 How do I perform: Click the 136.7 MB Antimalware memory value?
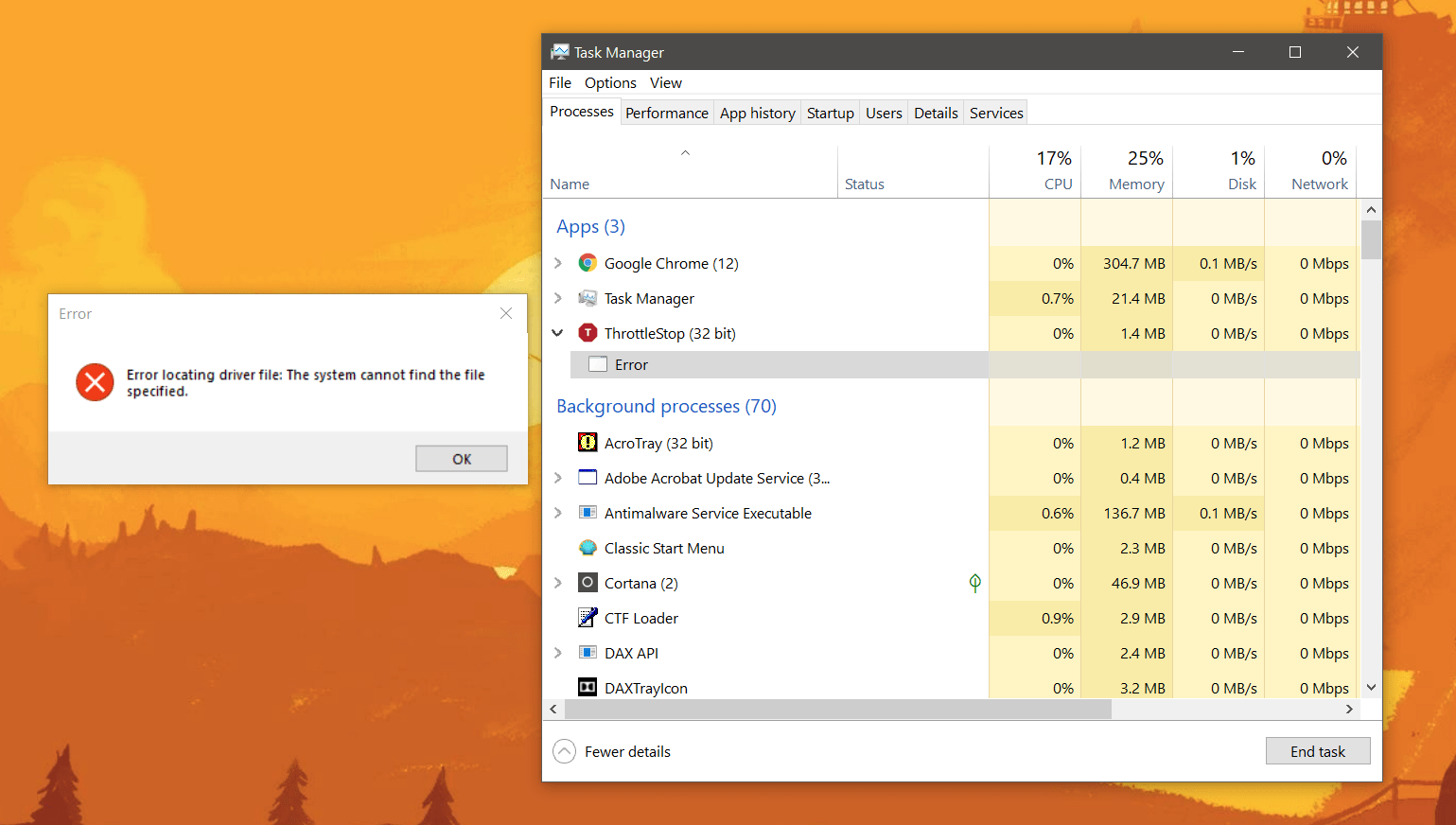1134,513
